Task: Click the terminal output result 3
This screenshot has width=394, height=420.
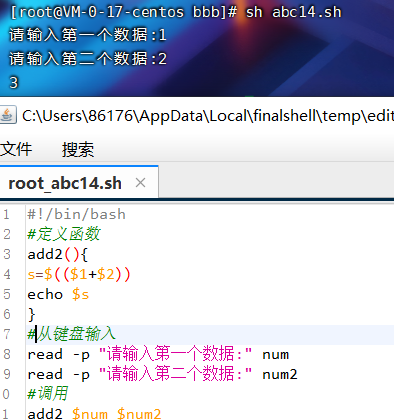Action: (x=13, y=82)
